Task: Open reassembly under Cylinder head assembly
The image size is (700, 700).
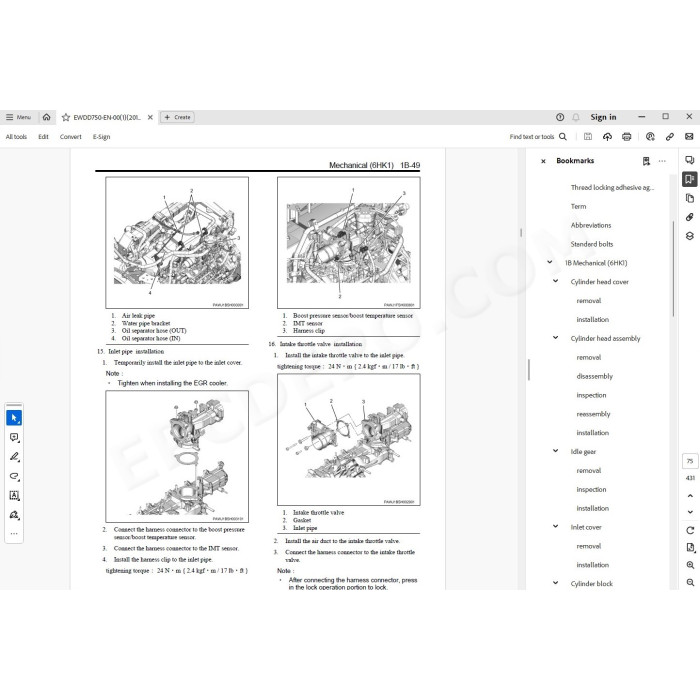Action: (x=593, y=414)
